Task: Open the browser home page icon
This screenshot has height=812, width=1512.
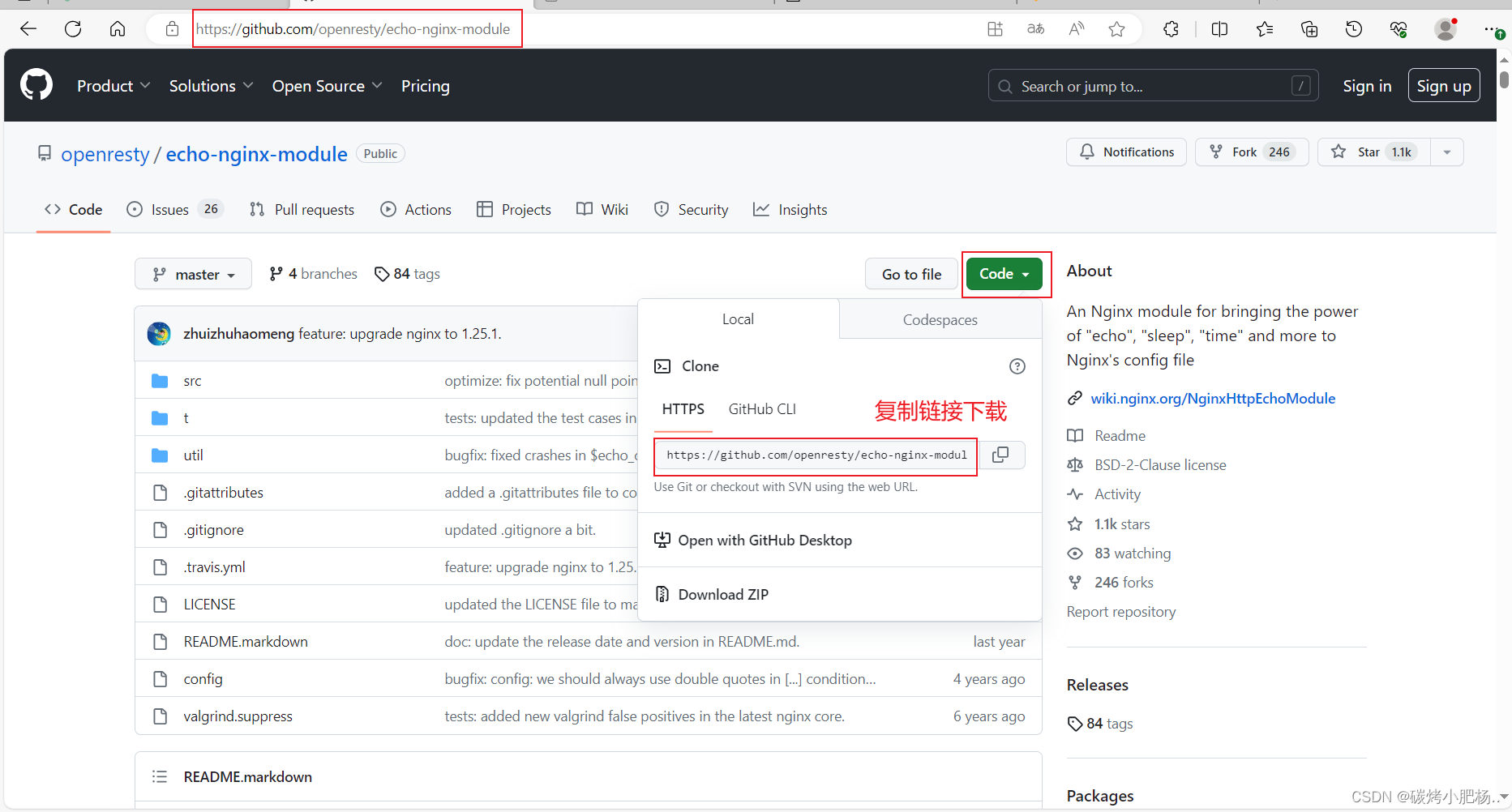Action: click(x=118, y=29)
